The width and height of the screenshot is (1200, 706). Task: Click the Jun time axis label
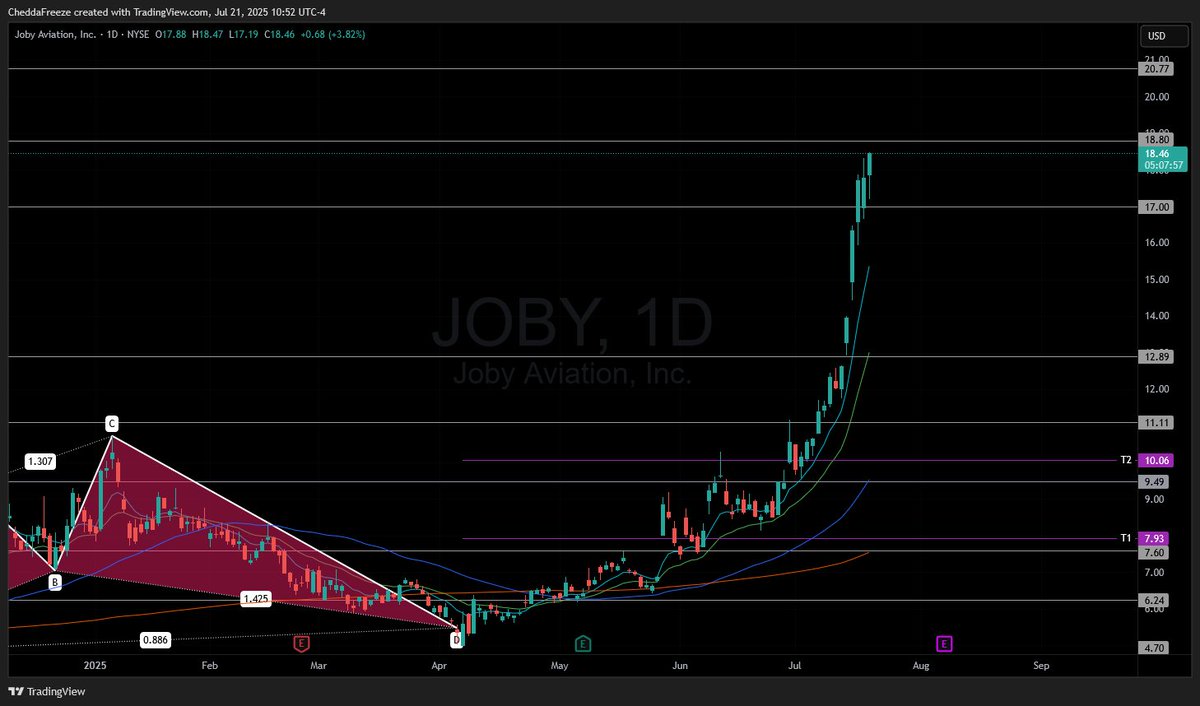[680, 665]
